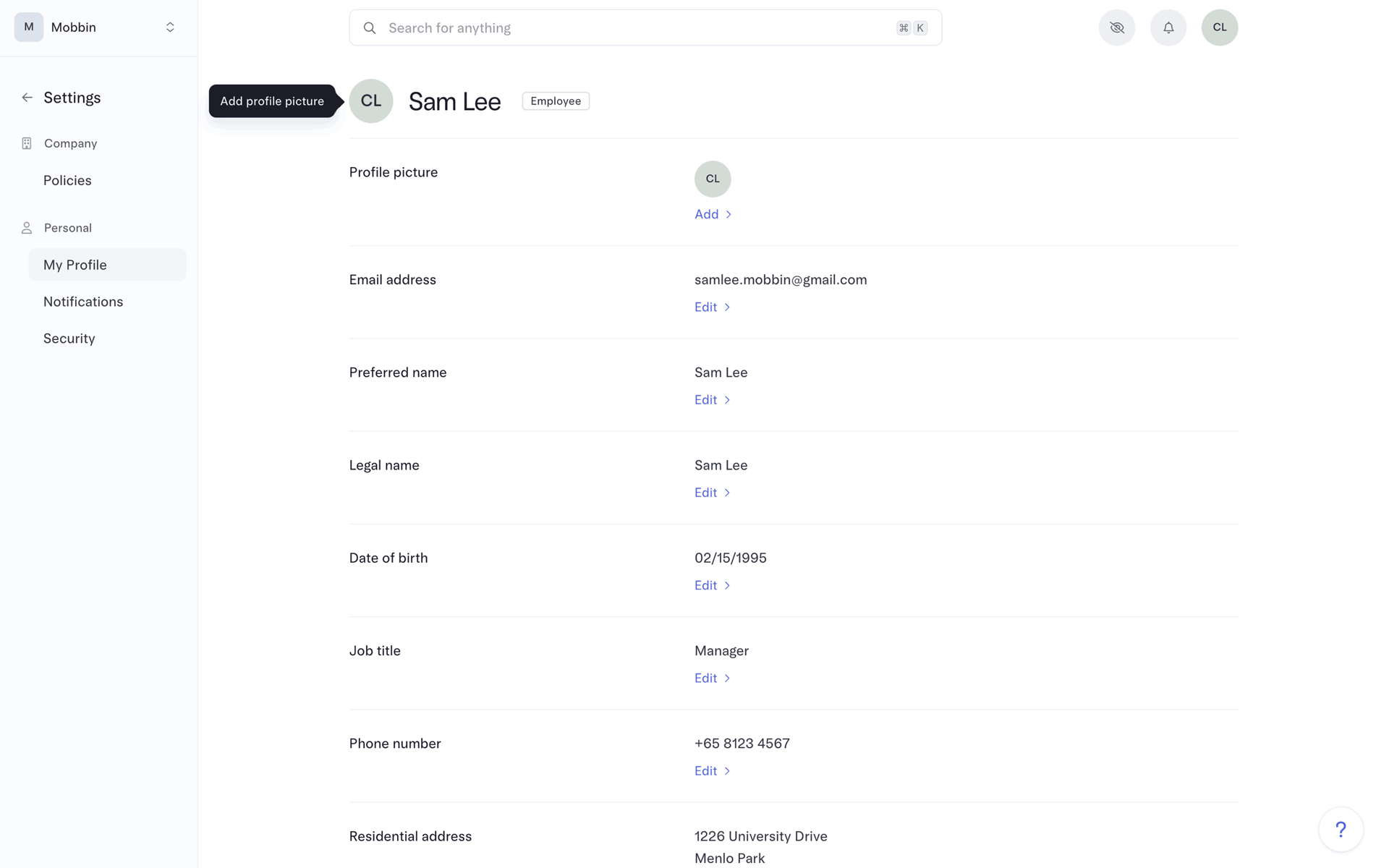Image resolution: width=1389 pixels, height=868 pixels.
Task: Select My Profile in sidebar
Action: (x=107, y=265)
